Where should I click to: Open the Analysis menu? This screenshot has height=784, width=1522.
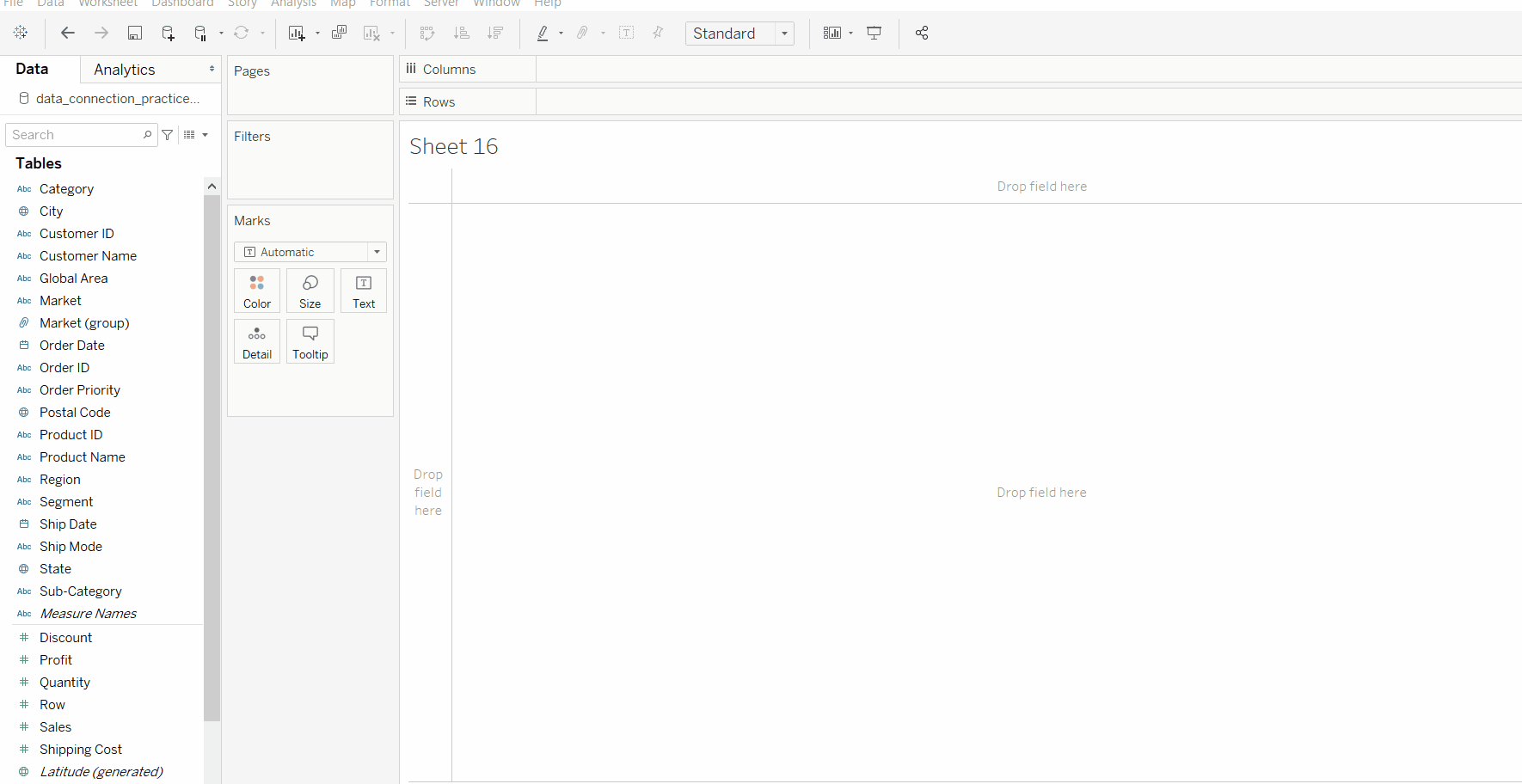[x=293, y=3]
